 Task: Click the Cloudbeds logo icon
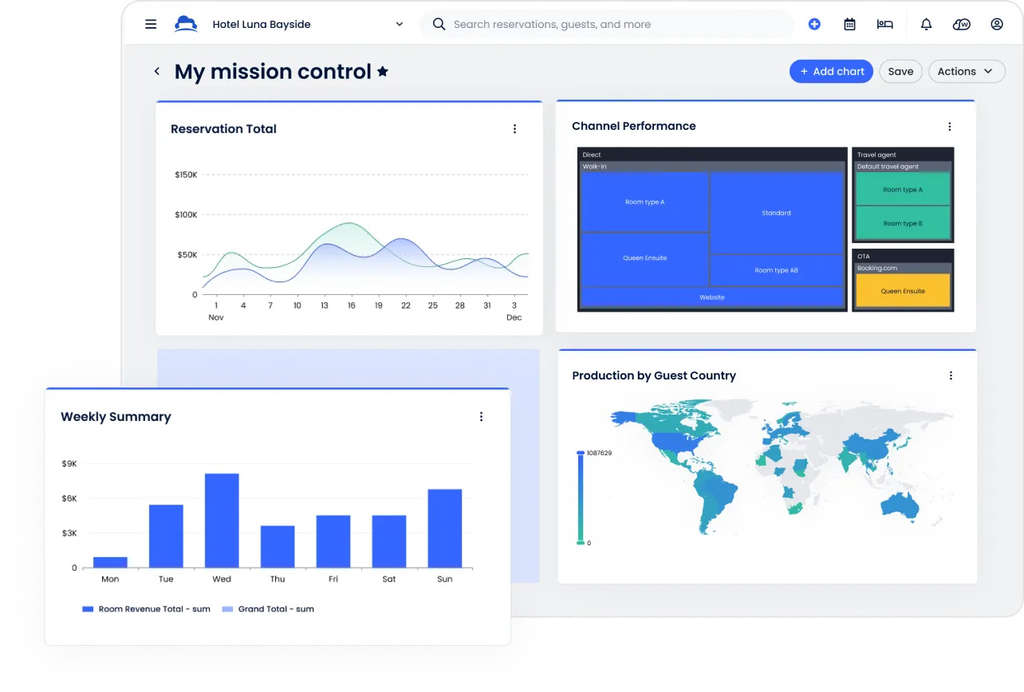click(186, 24)
